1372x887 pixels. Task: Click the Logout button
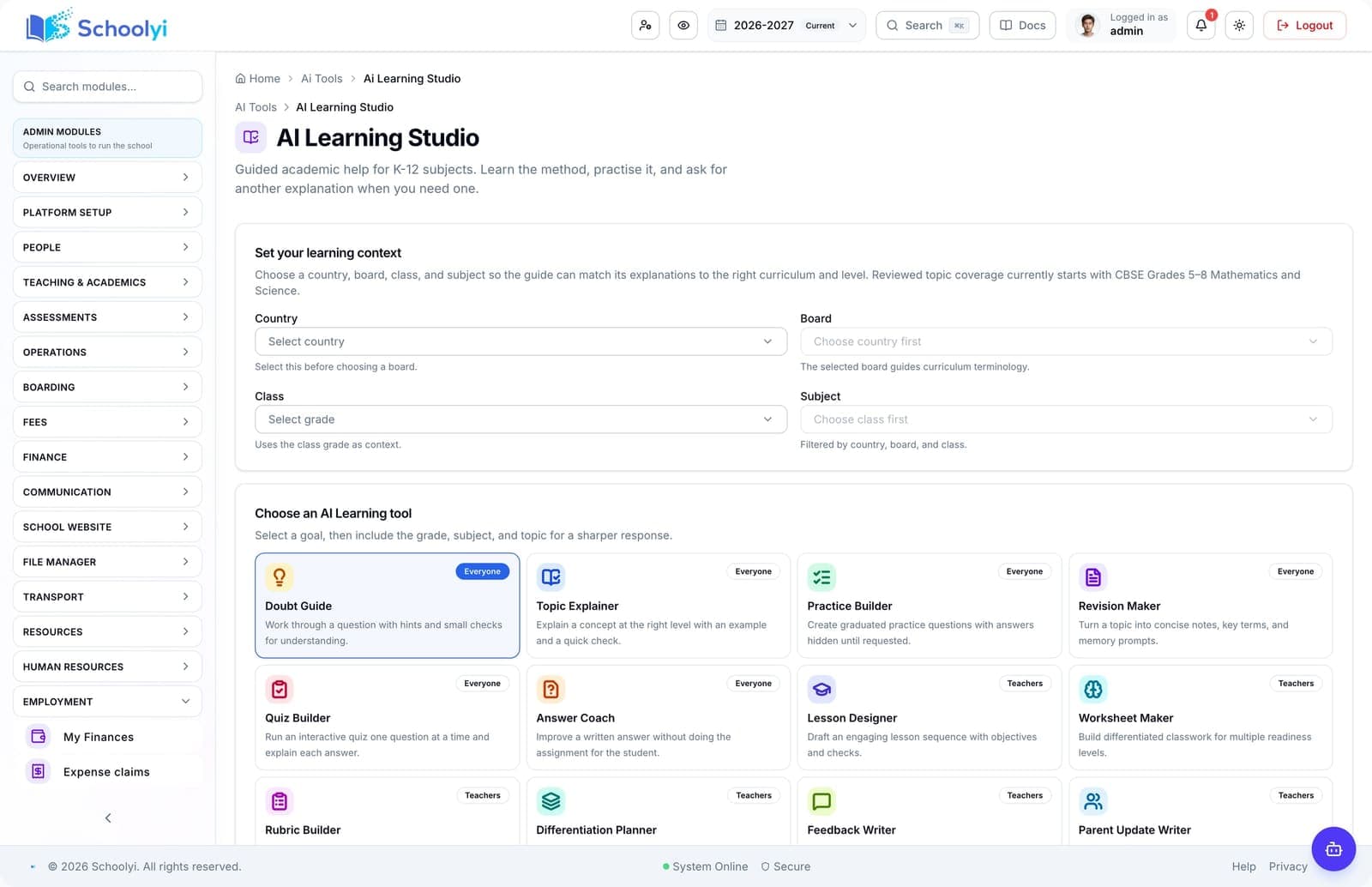tap(1304, 26)
